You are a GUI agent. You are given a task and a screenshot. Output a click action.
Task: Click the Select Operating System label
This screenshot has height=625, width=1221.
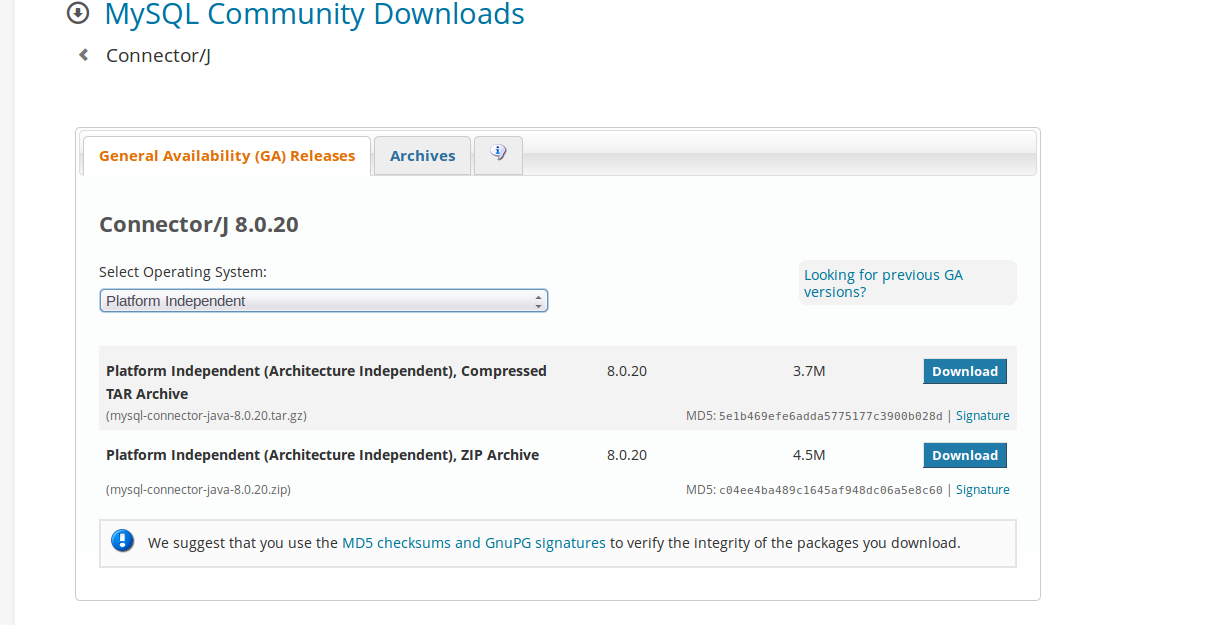183,272
